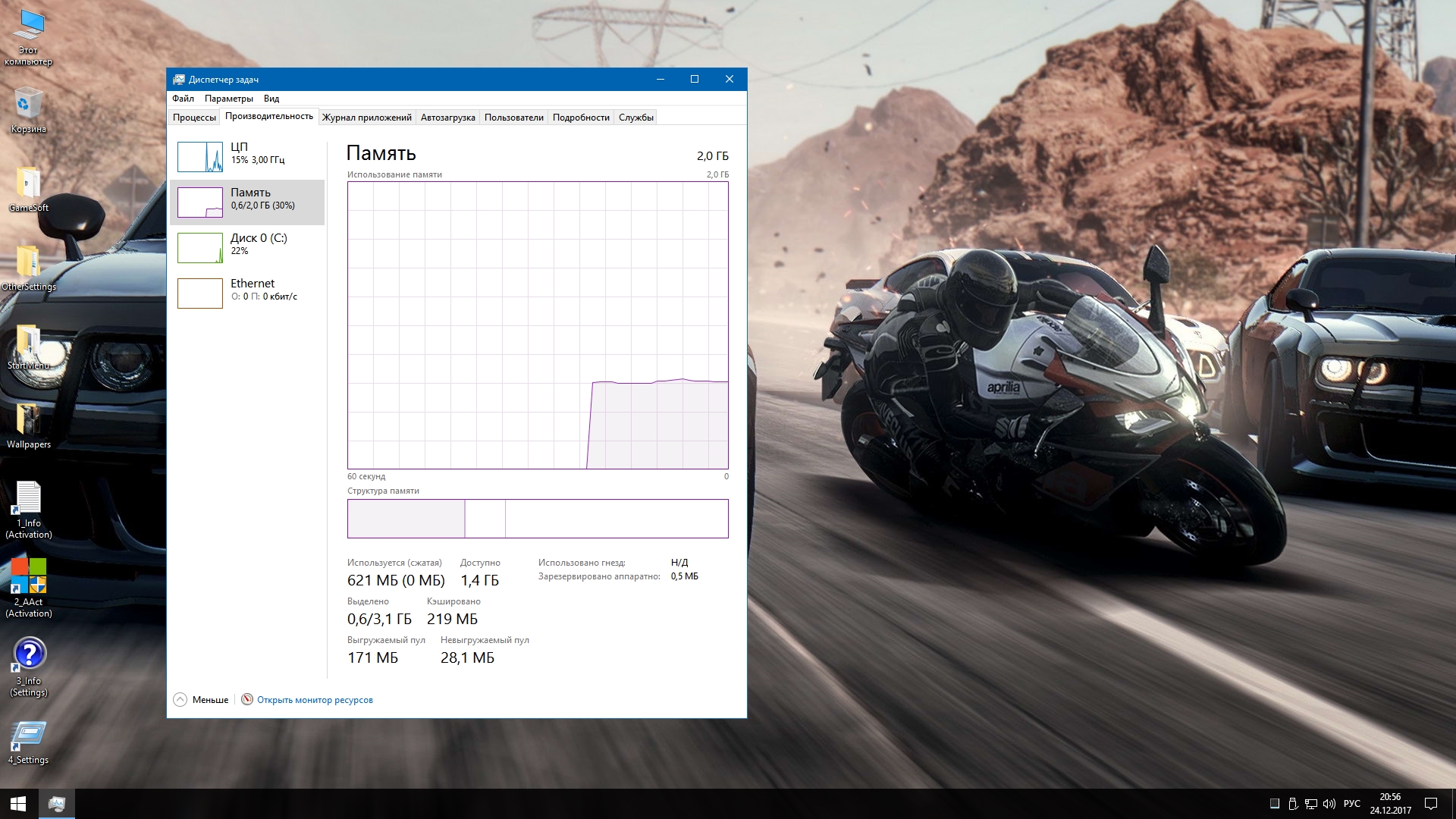The width and height of the screenshot is (1456, 819).
Task: Click the USB safely remove tray icon
Action: pos(1293,804)
